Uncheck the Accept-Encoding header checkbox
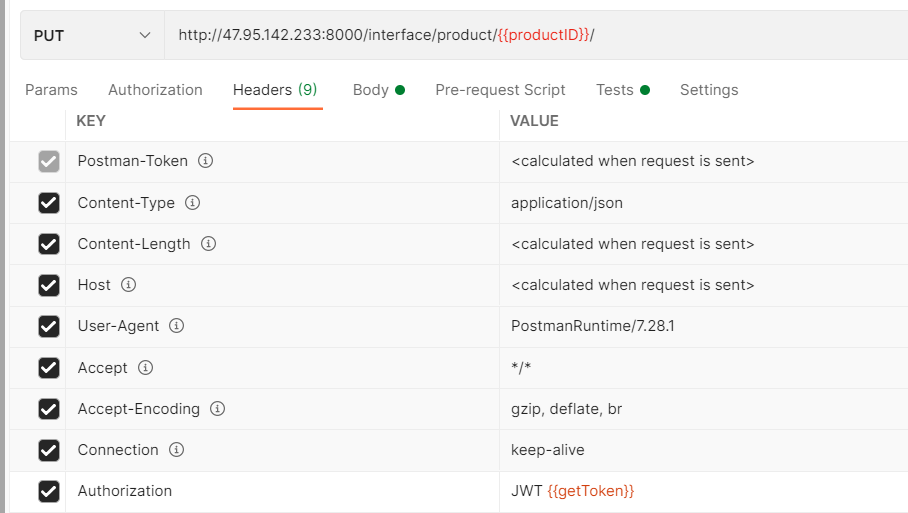The height and width of the screenshot is (513, 908). tap(48, 409)
